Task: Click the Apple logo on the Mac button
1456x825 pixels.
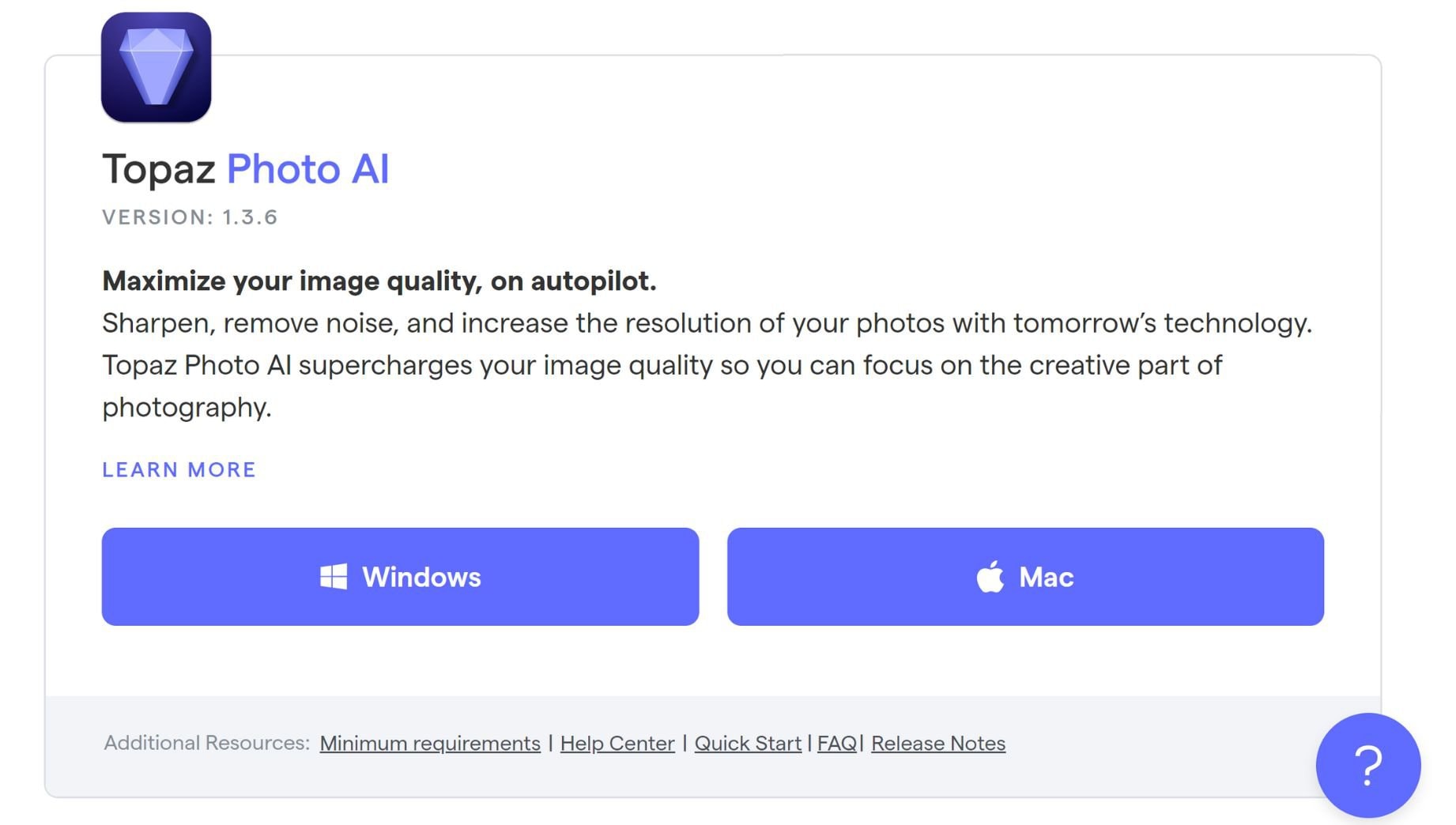Action: [x=989, y=577]
